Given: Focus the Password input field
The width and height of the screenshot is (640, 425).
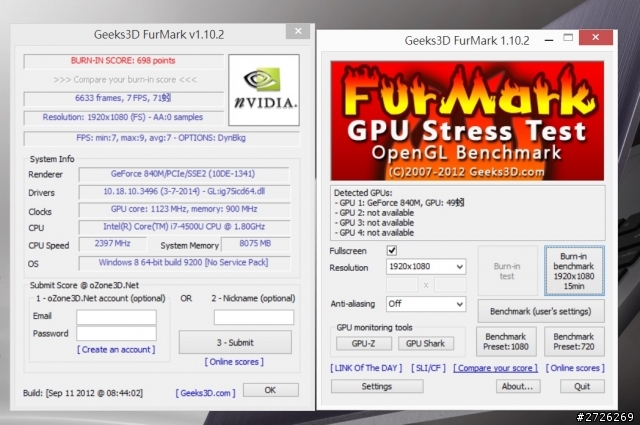Looking at the screenshot, I should [116, 334].
